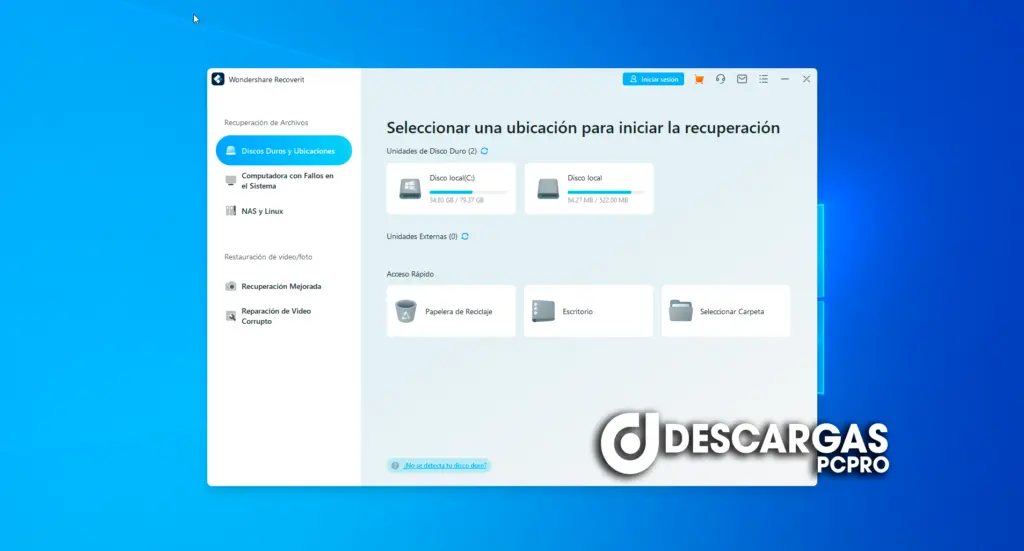The height and width of the screenshot is (551, 1024).
Task: Open the orange shopping cart icon
Action: 699,79
